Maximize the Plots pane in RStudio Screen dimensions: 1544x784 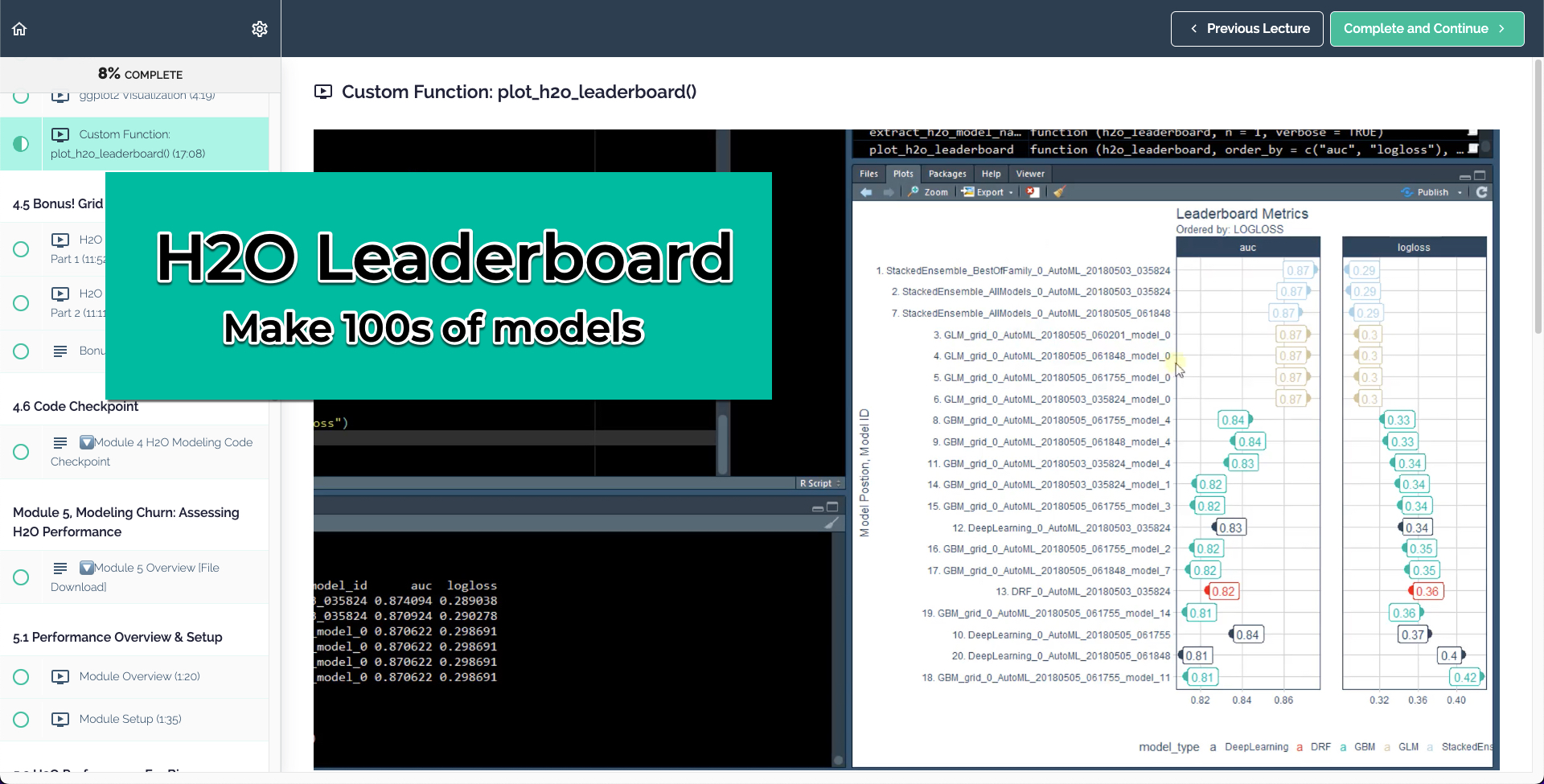[x=1480, y=175]
